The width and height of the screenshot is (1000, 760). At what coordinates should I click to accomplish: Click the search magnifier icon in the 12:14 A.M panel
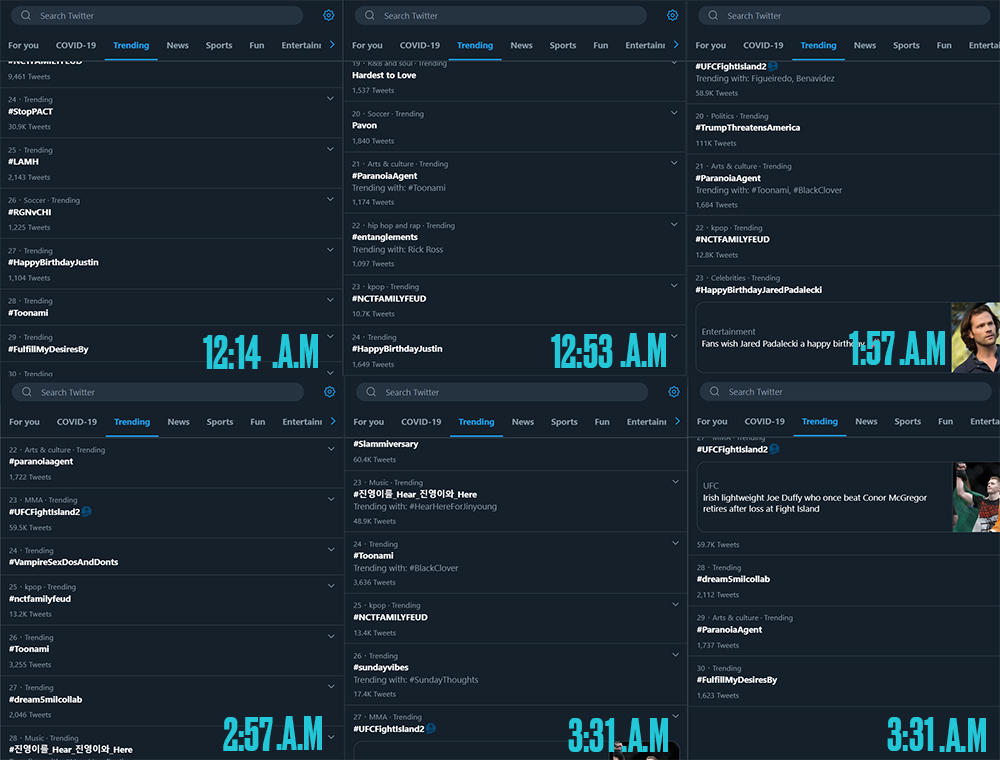click(x=26, y=15)
